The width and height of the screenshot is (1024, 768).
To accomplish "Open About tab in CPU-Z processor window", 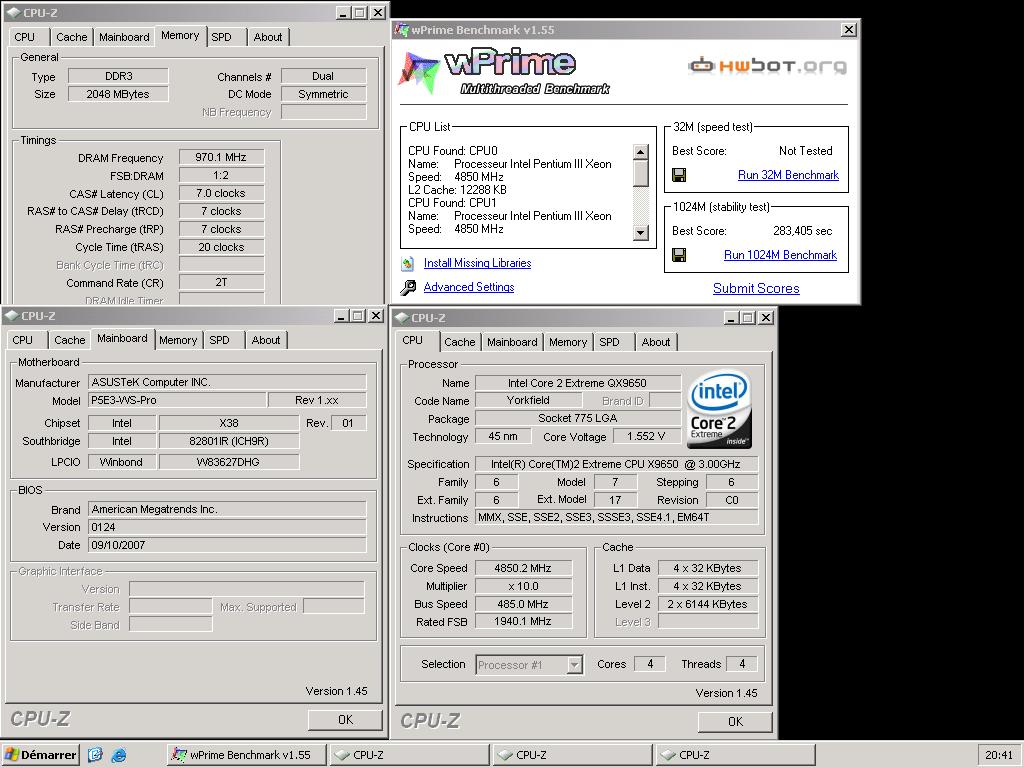I will 656,342.
